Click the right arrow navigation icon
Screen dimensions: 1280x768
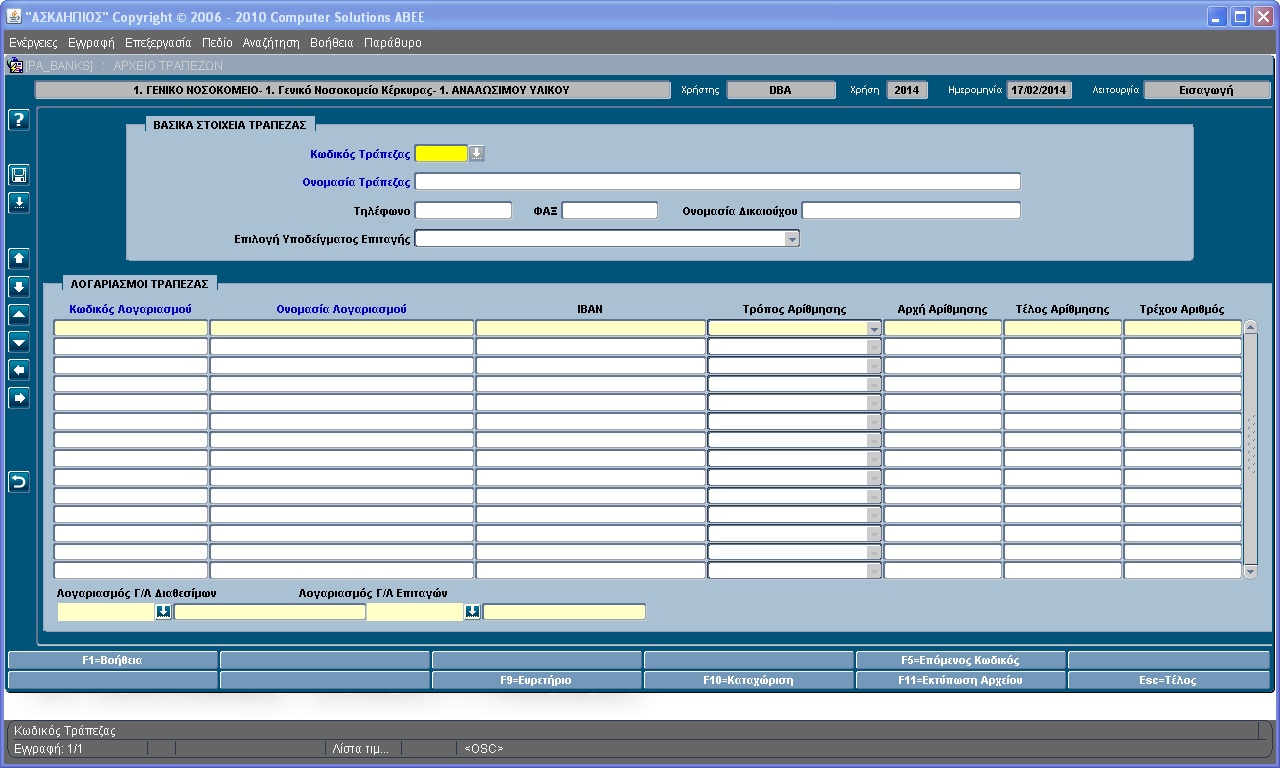click(19, 398)
